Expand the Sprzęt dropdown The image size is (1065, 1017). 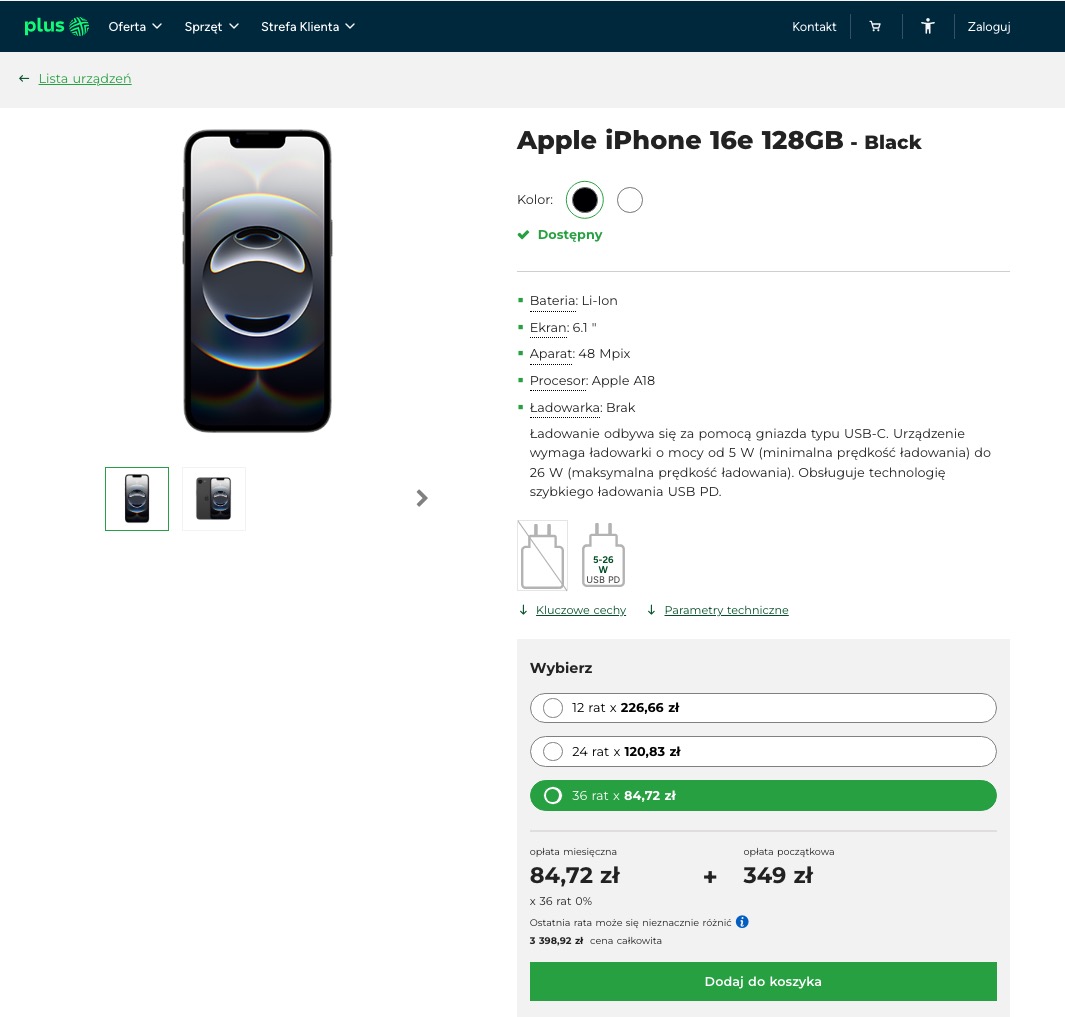211,26
